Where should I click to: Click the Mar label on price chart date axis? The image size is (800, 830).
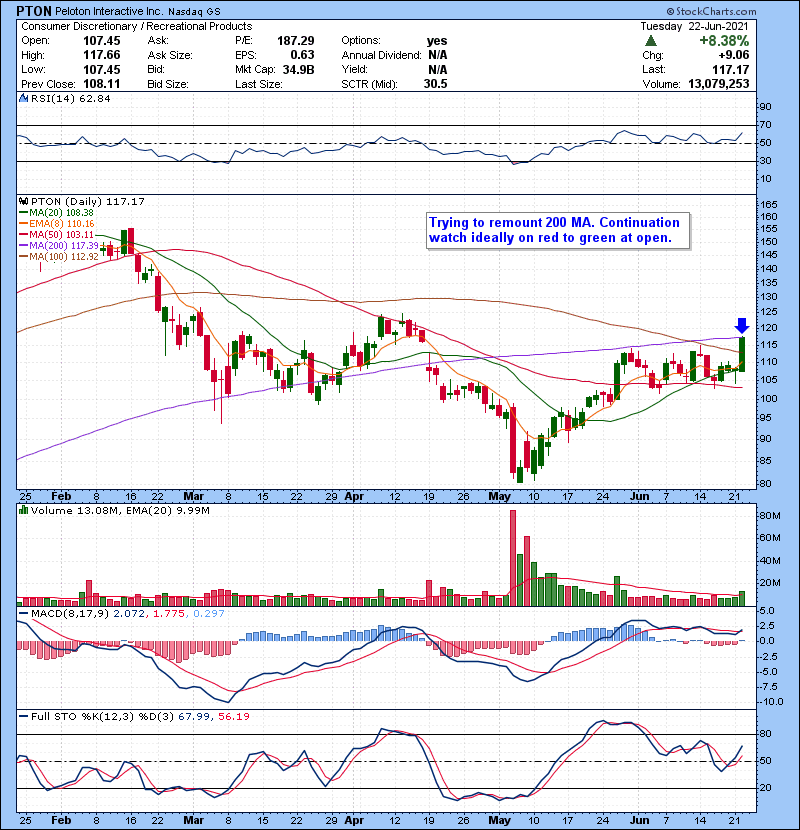tap(193, 497)
